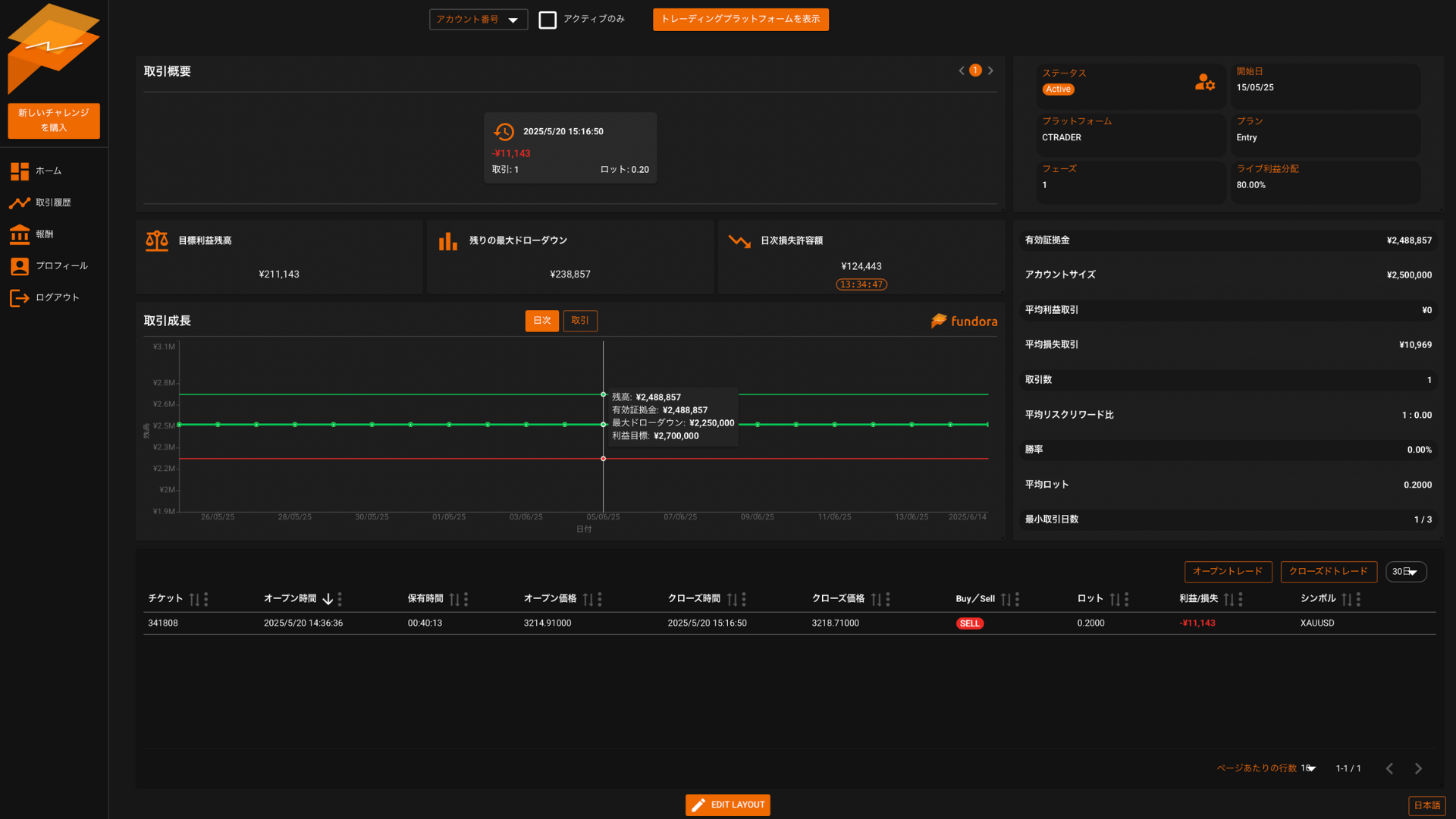This screenshot has width=1456, height=819.
Task: Toggle the アクティブのみ checkbox
Action: [548, 20]
